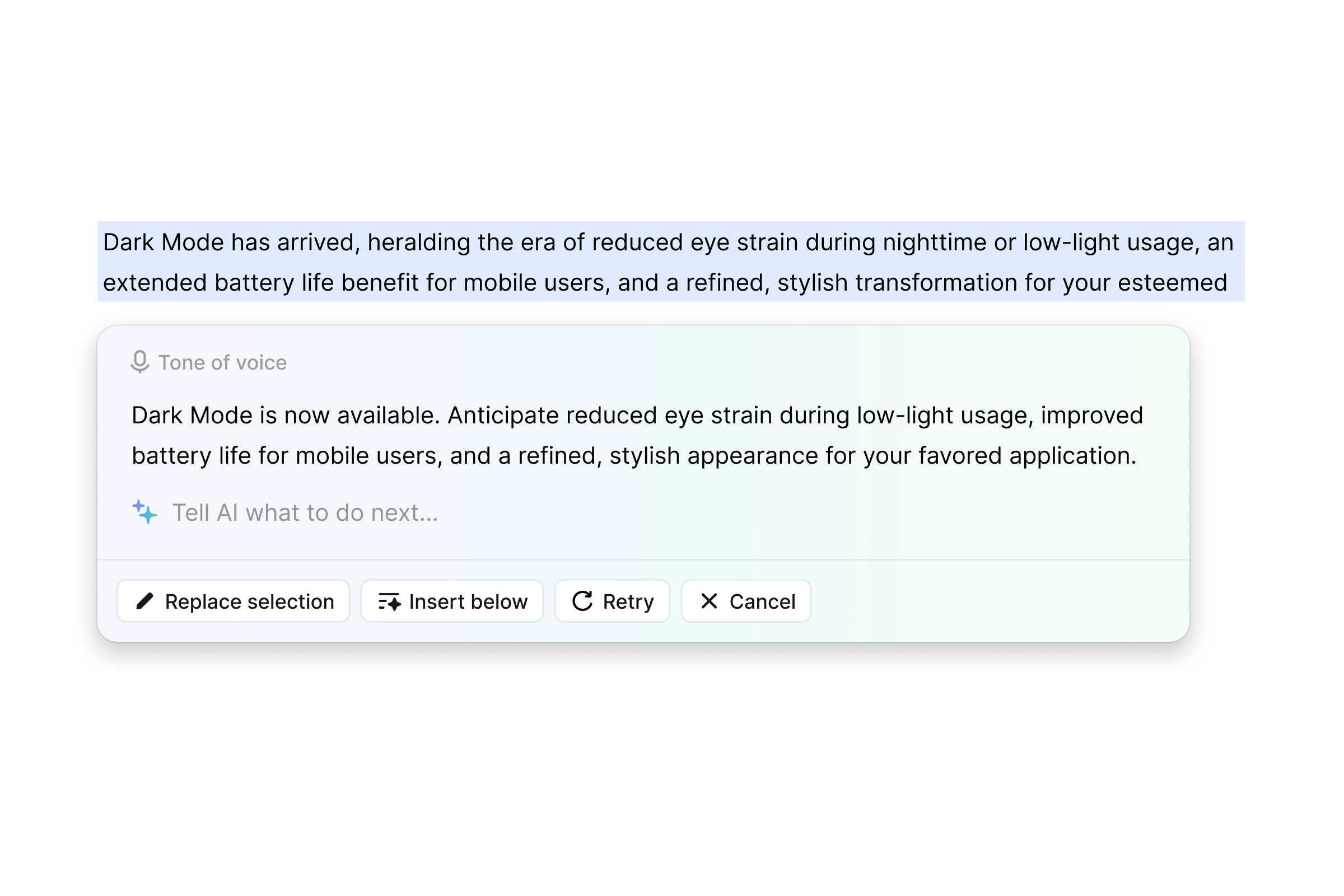
Task: Click the 'Retry' button text
Action: pos(628,601)
